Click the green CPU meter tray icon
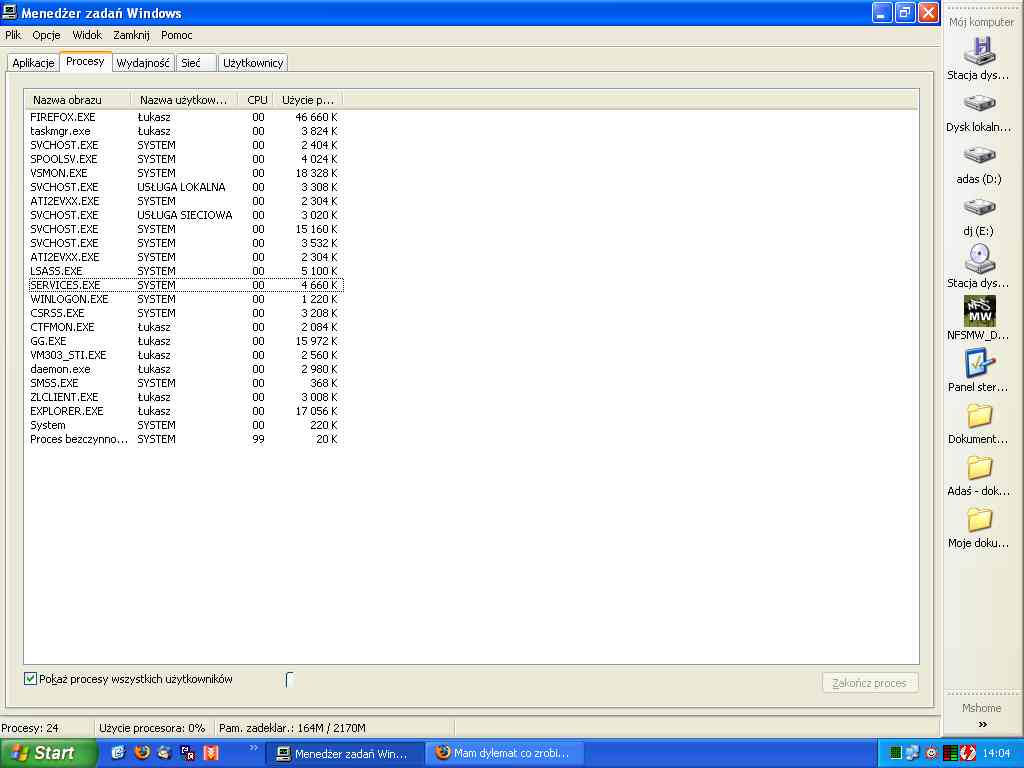 click(x=895, y=753)
